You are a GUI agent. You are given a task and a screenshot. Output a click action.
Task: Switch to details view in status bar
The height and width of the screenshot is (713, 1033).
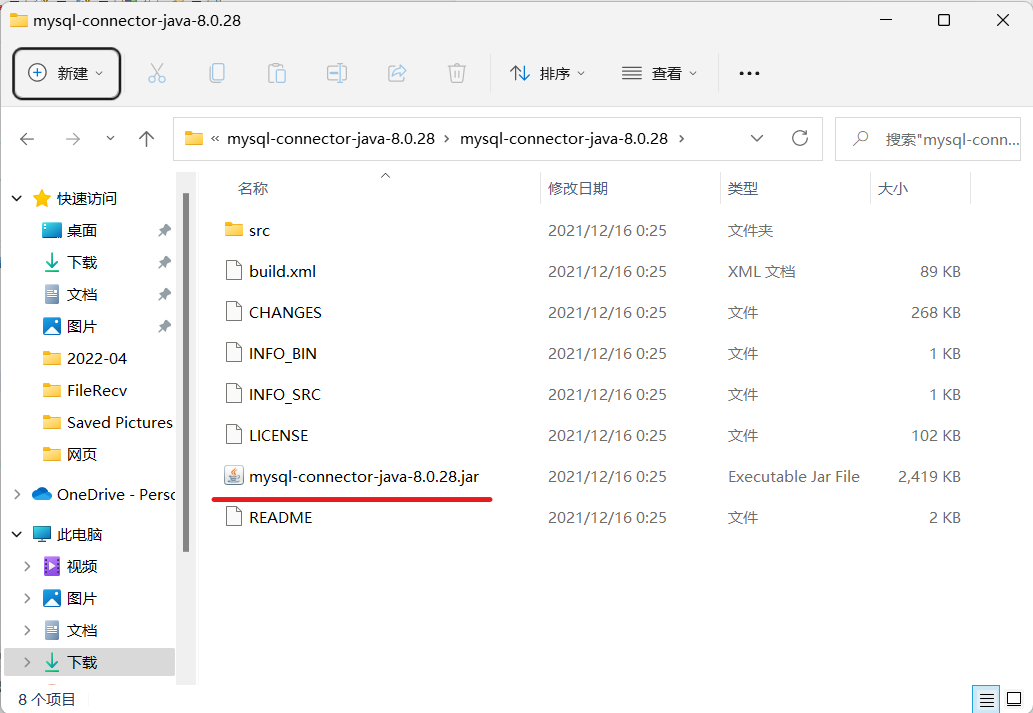(x=986, y=699)
